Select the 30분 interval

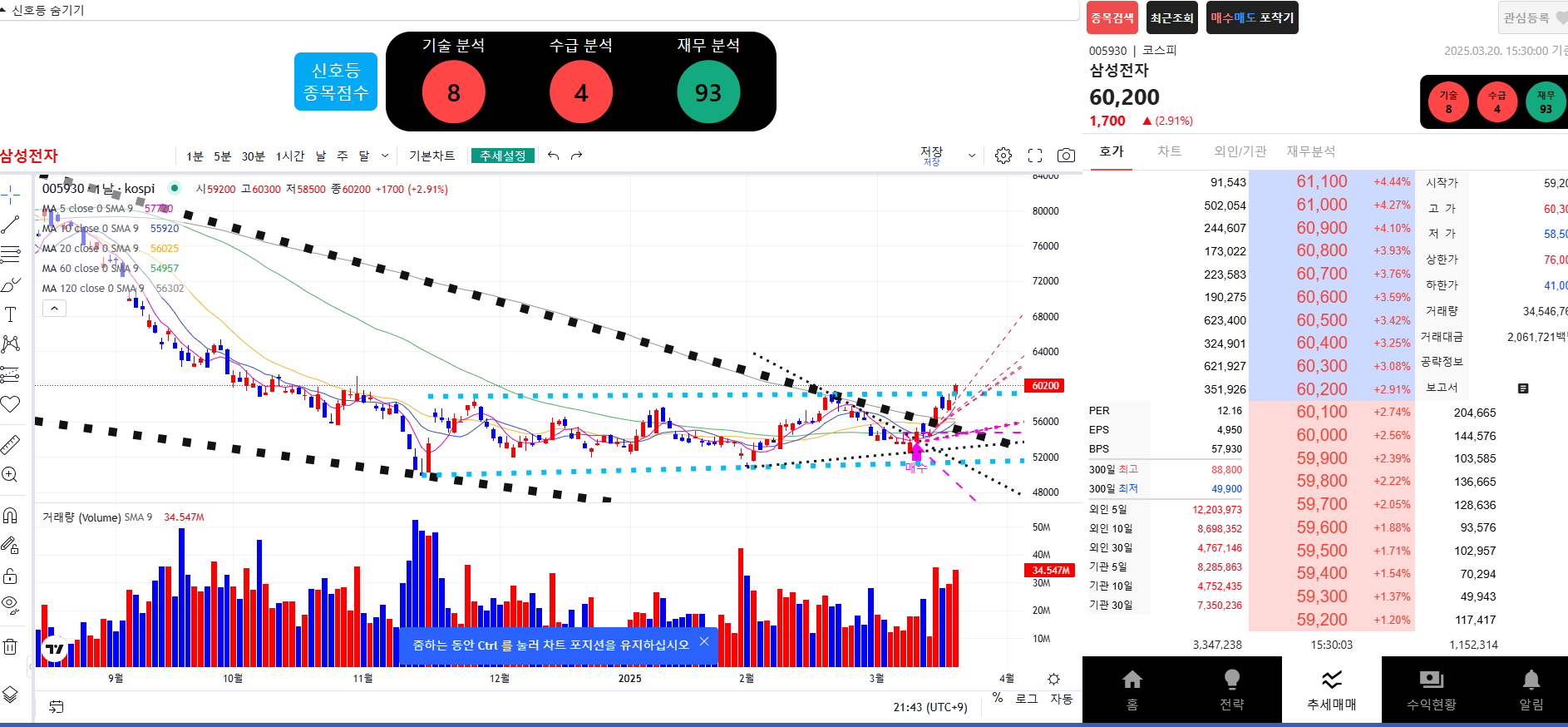tap(254, 156)
